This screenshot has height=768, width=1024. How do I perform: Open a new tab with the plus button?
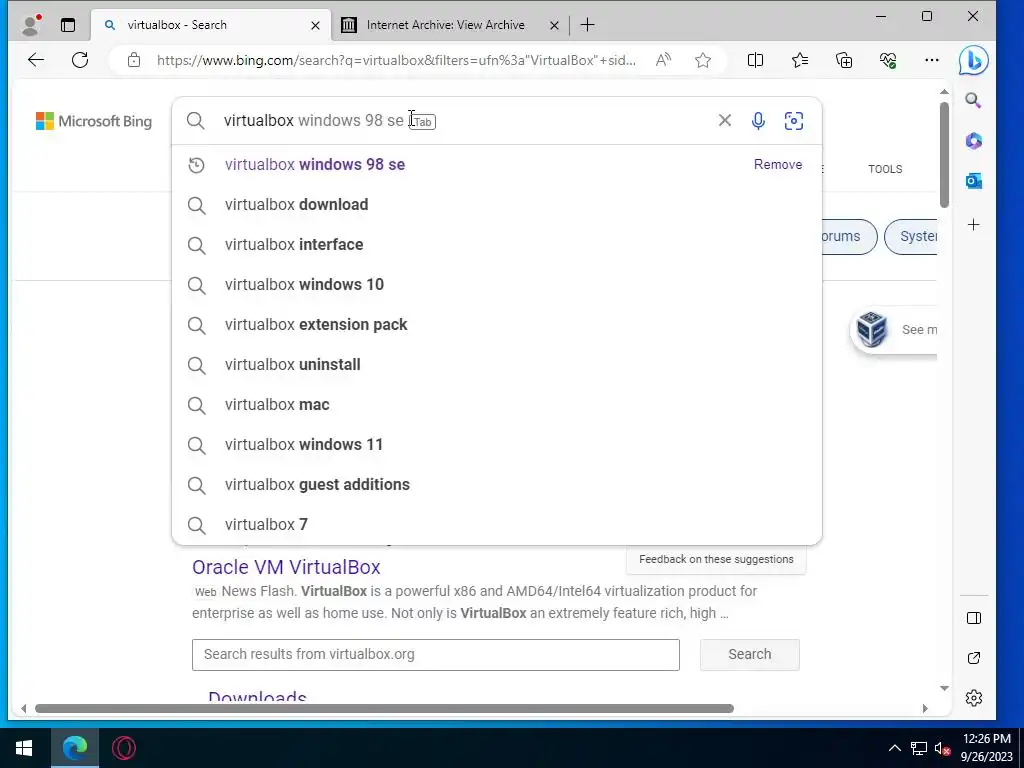(587, 25)
